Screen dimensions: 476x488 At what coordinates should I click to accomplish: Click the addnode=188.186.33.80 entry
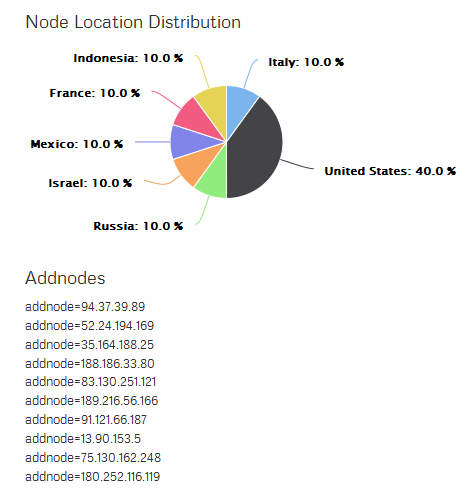[90, 363]
